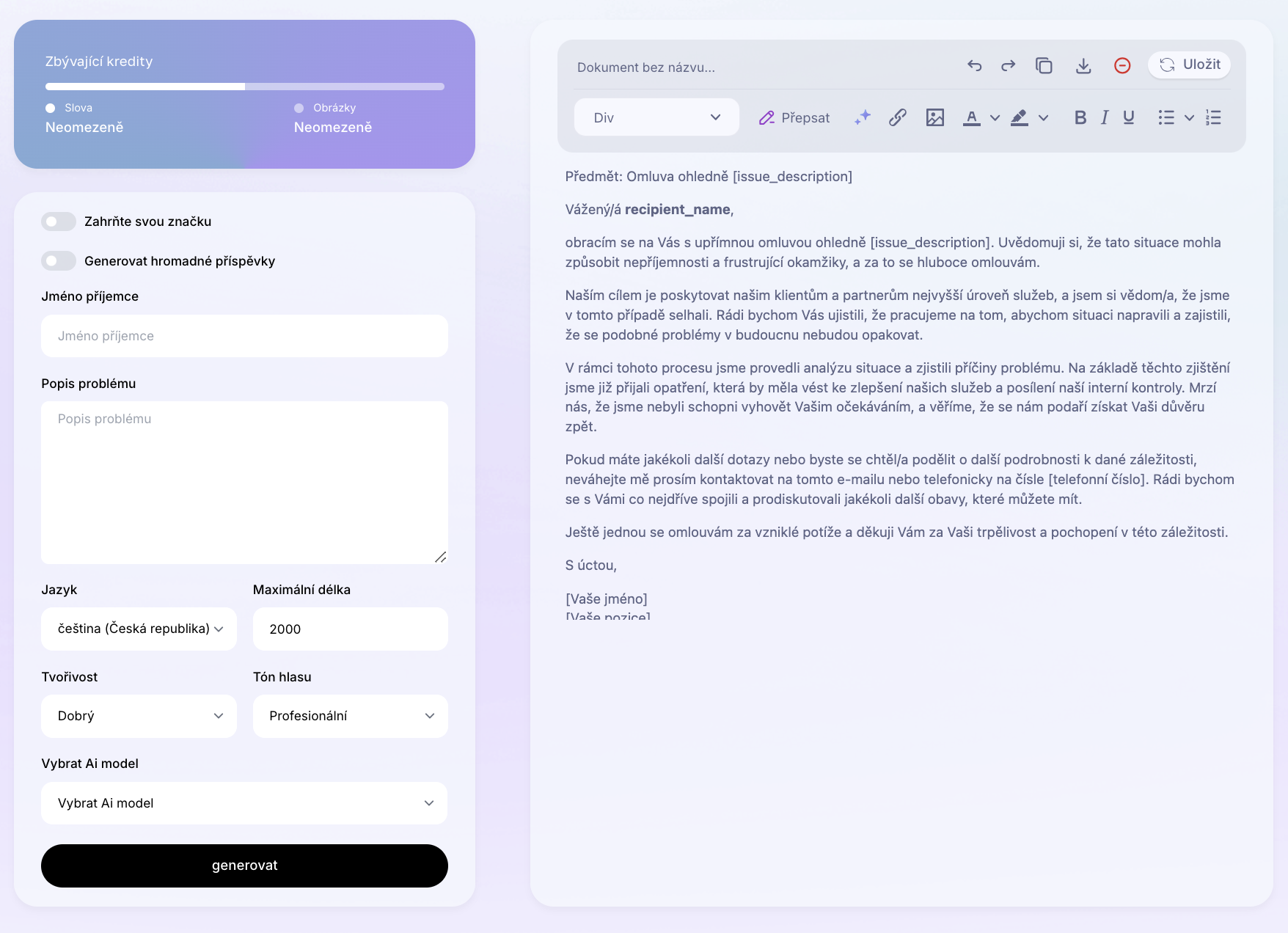Enable the Zahrňte svou značku switch
This screenshot has height=933, width=1288.
click(59, 222)
